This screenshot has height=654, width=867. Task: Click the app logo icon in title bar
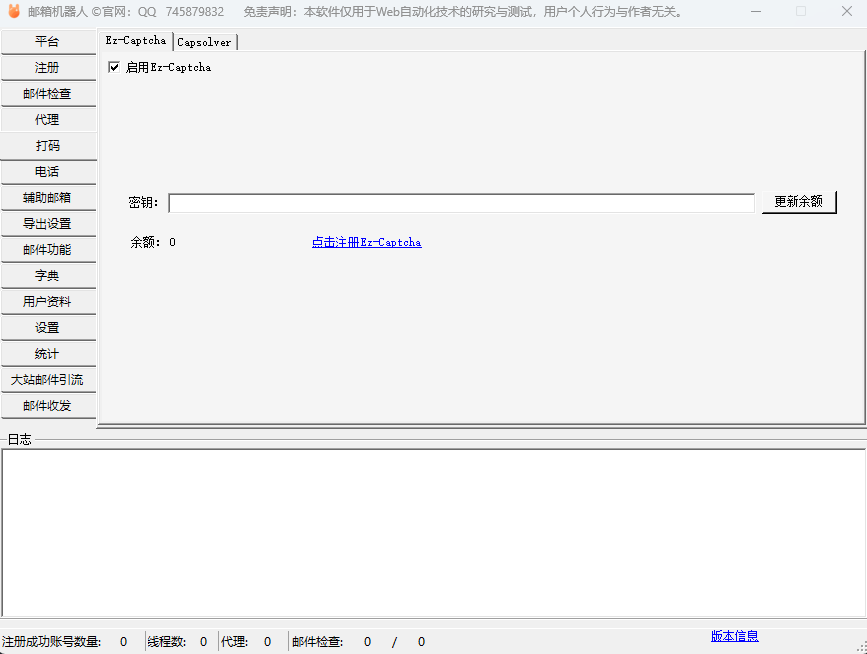tap(13, 12)
